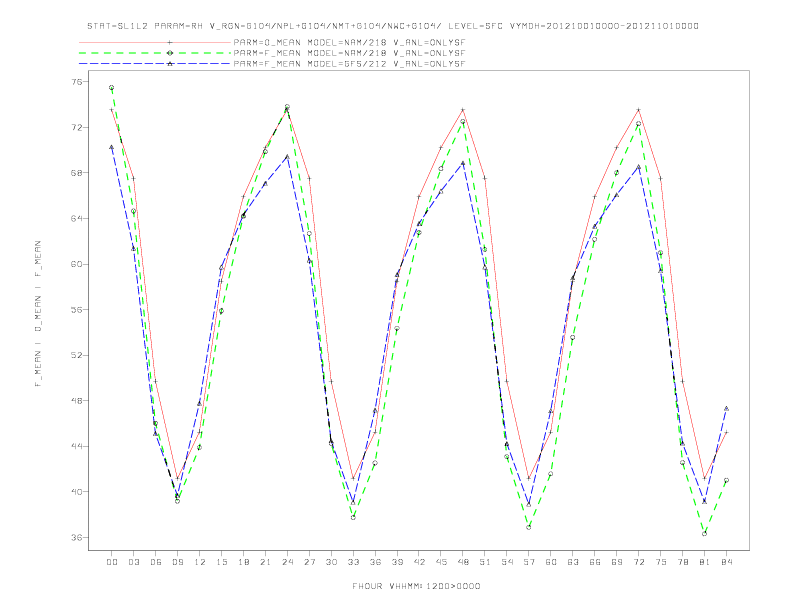This screenshot has width=792, height=612.
Task: Click x-axis forecast hour label 39
Action: pos(397,562)
